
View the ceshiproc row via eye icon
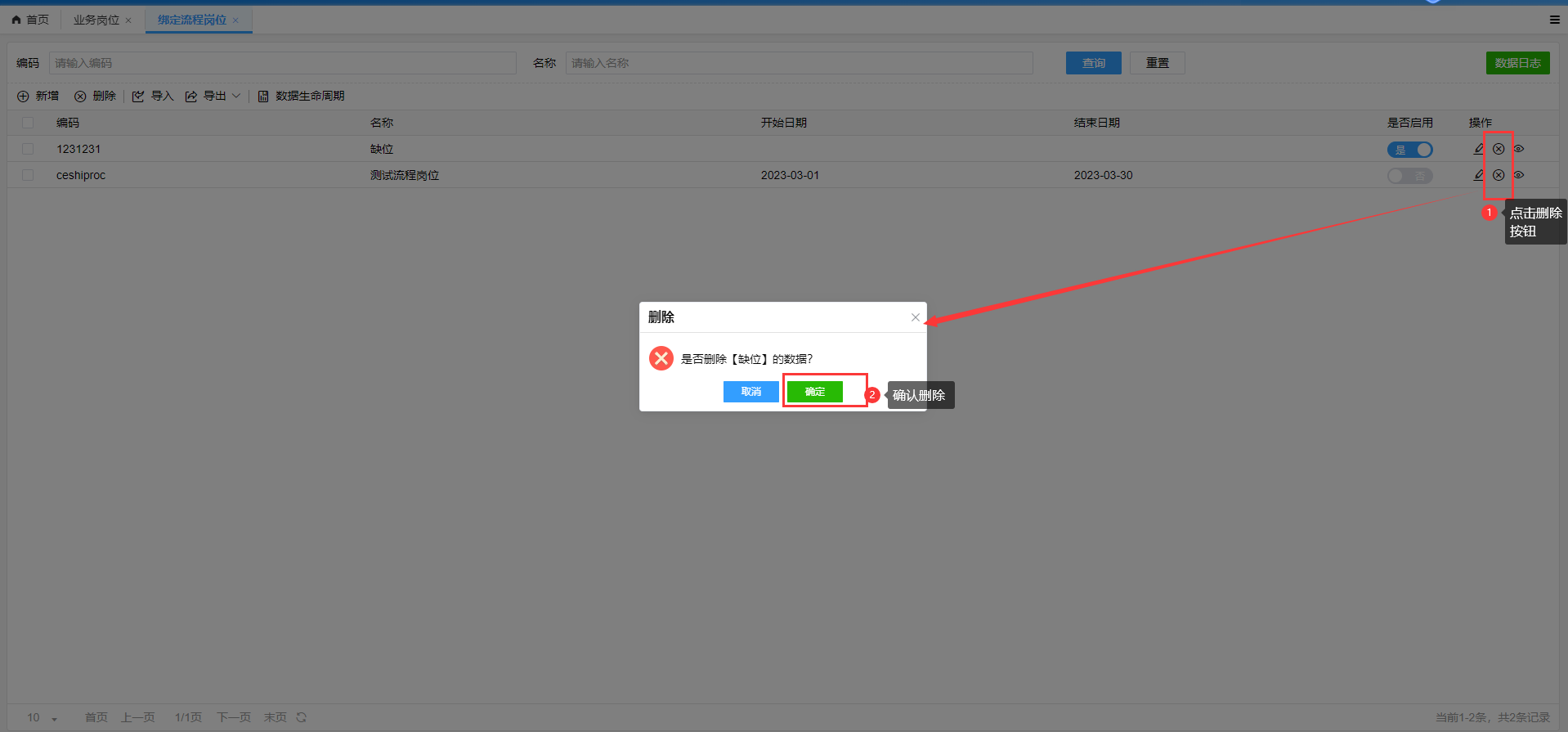[1519, 175]
